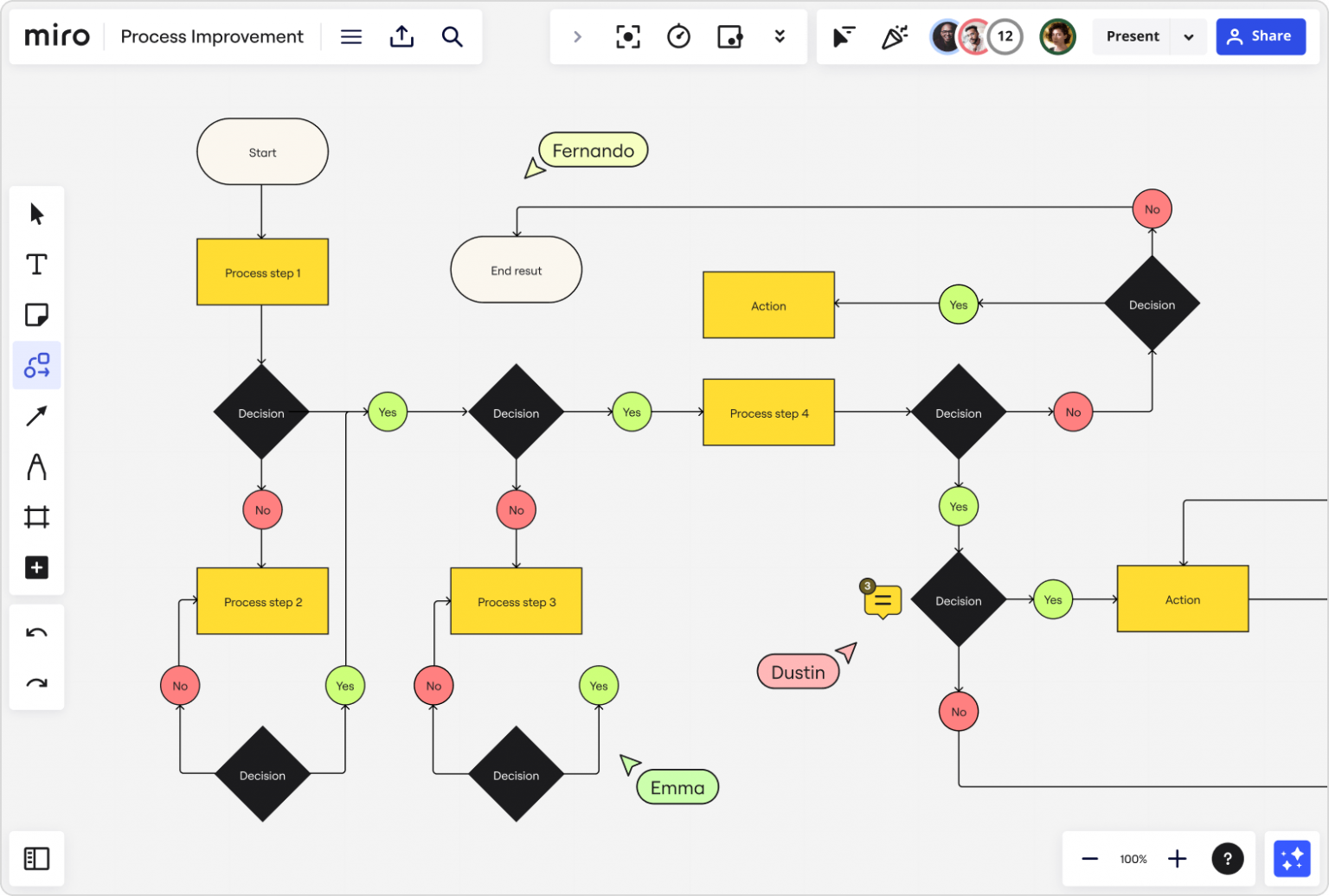Toggle Attention management to bring collaborators to you
This screenshot has width=1329, height=896.
pos(844,36)
